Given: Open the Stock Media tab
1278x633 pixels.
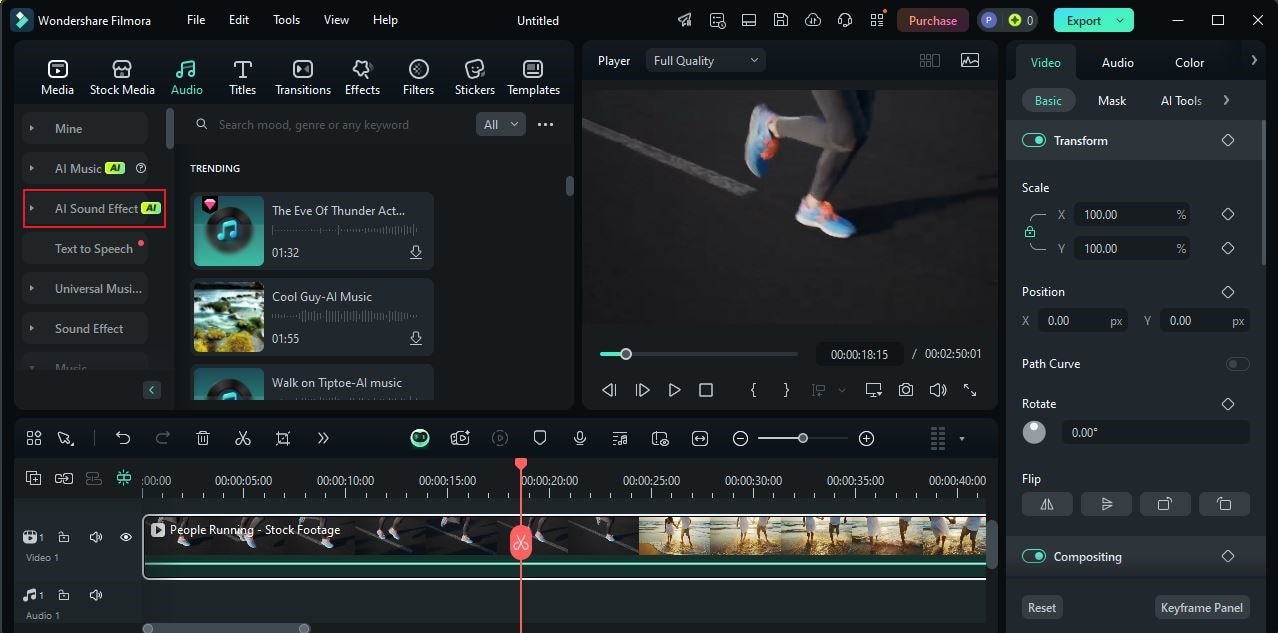Looking at the screenshot, I should [122, 77].
